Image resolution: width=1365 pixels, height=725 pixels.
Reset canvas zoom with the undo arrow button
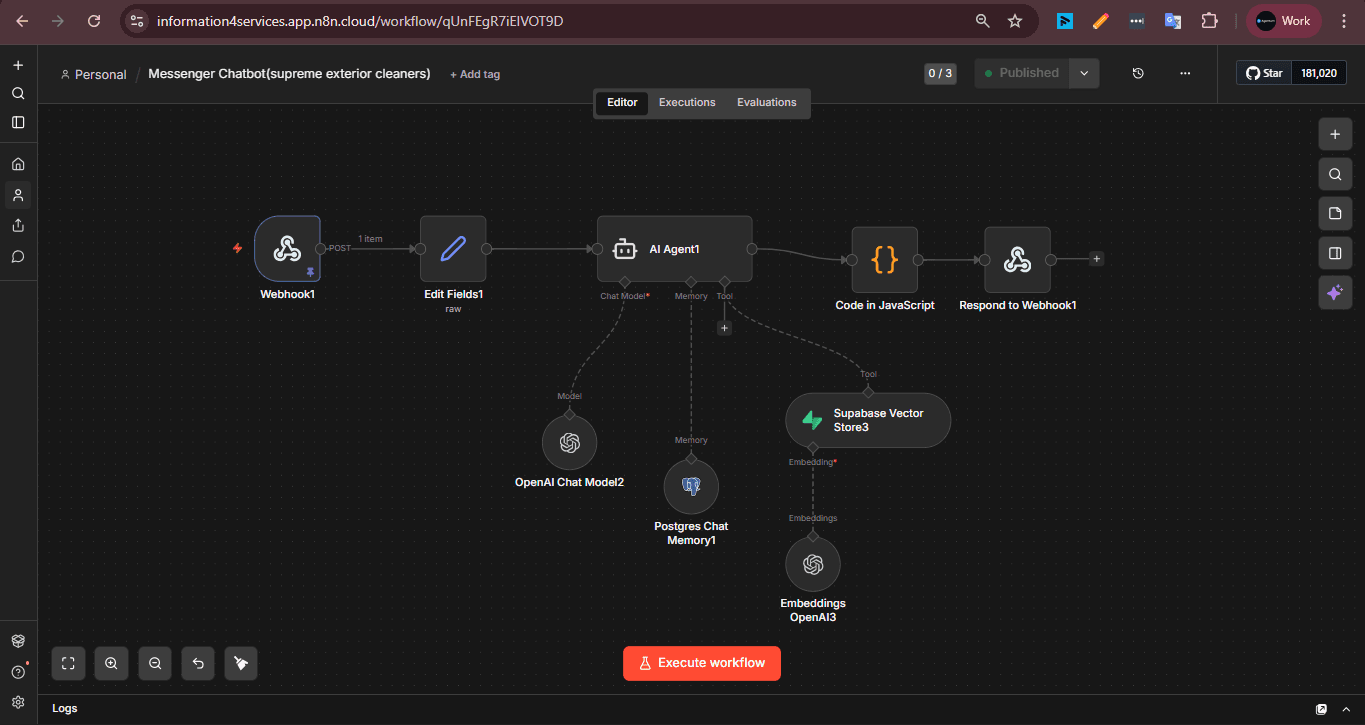[x=198, y=663]
